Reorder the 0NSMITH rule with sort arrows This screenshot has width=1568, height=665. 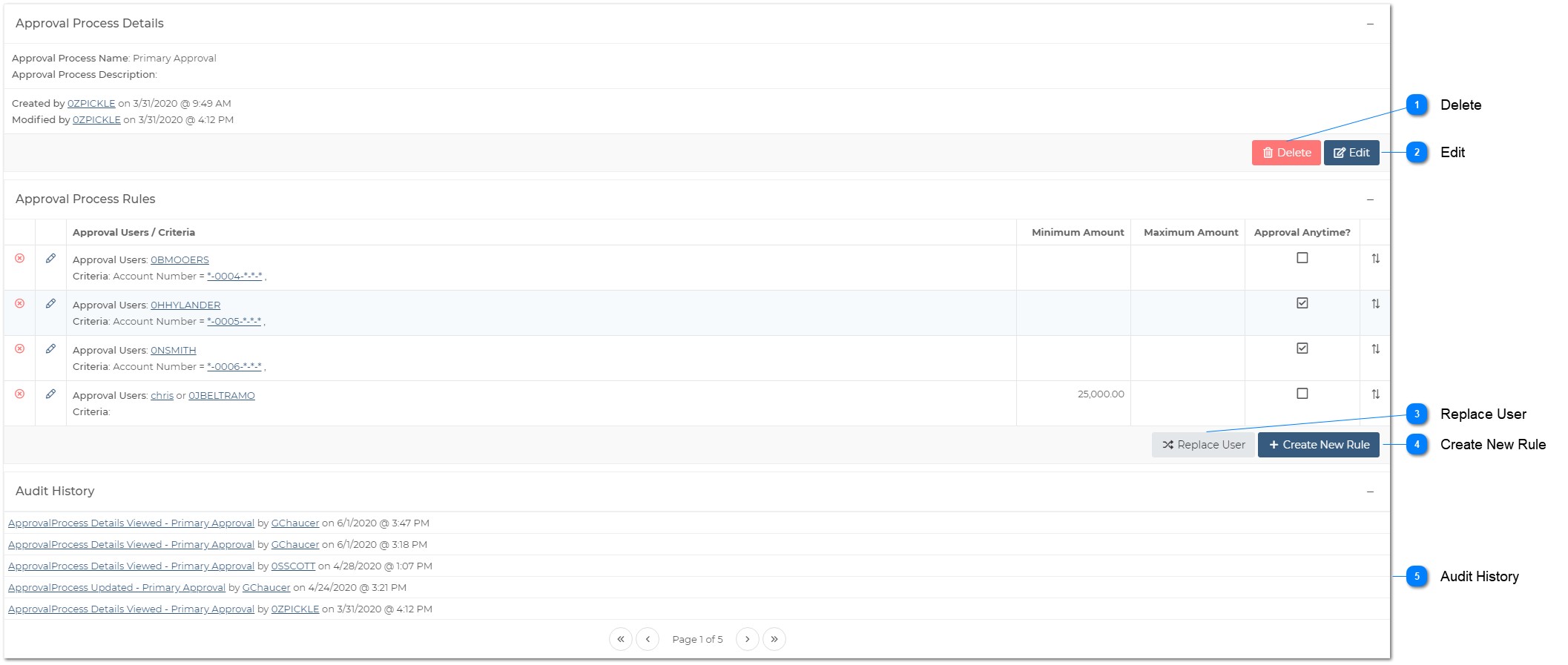tap(1376, 348)
